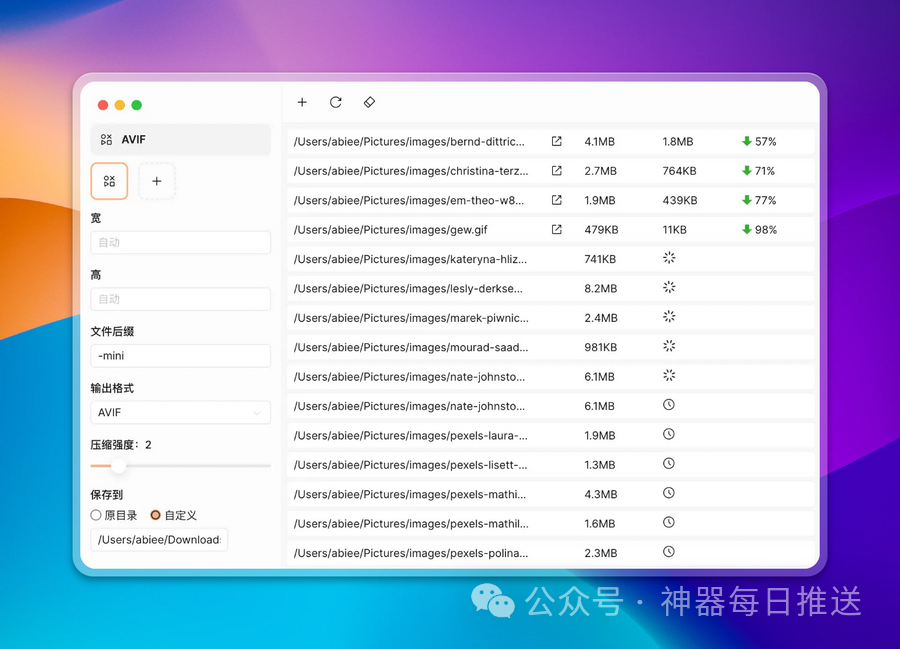Select the highlighted AVIF preset tile
The width and height of the screenshot is (900, 649).
(x=109, y=181)
